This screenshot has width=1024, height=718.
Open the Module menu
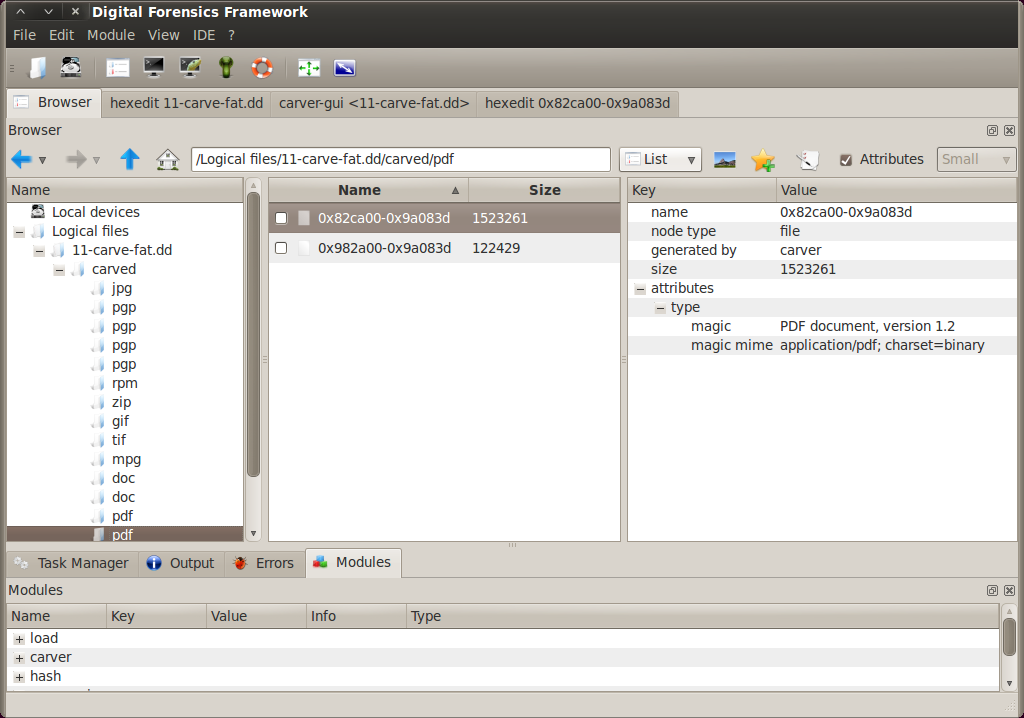click(x=110, y=34)
